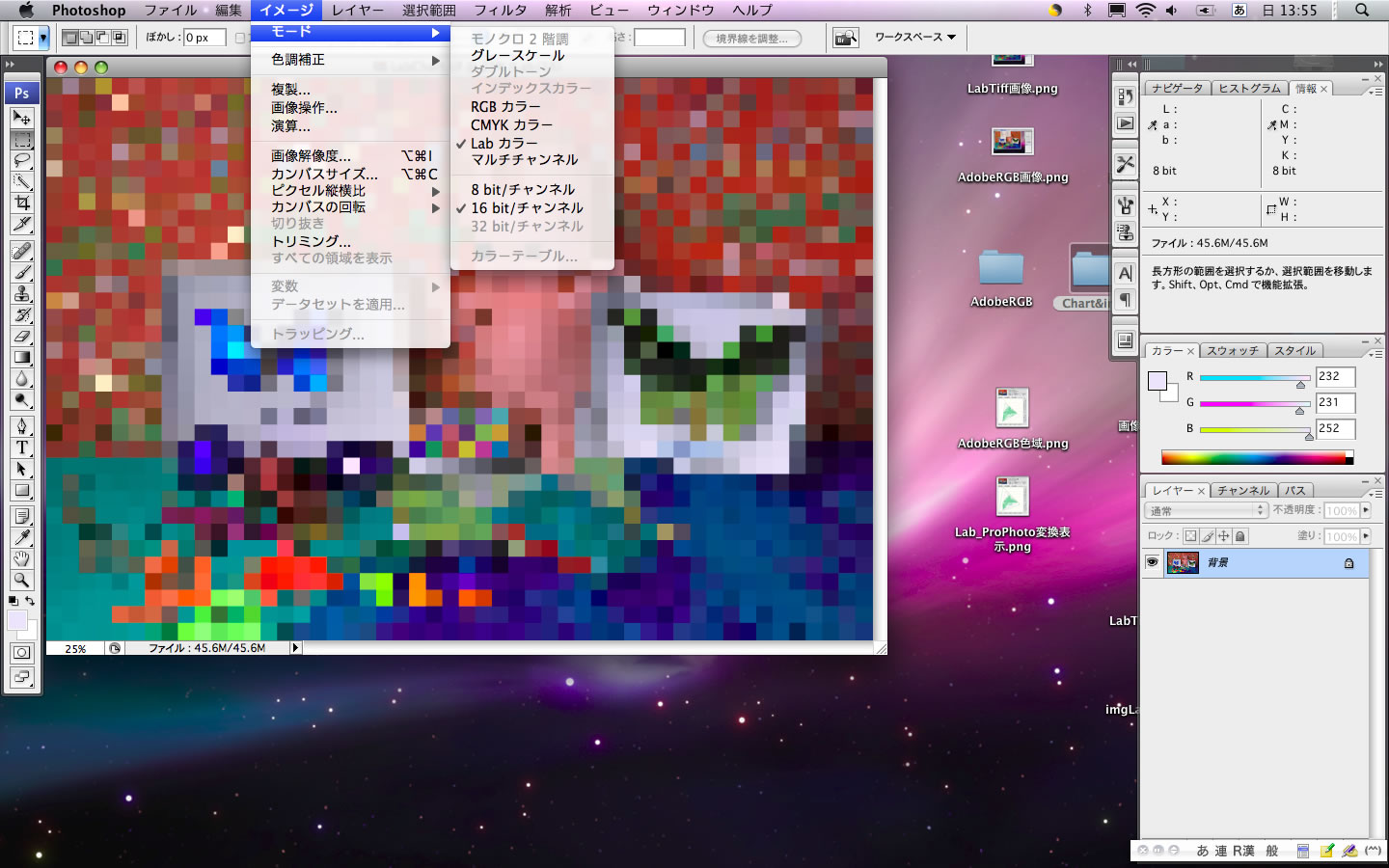Click the Wi-Fi status icon
This screenshot has width=1389, height=868.
tap(1145, 10)
